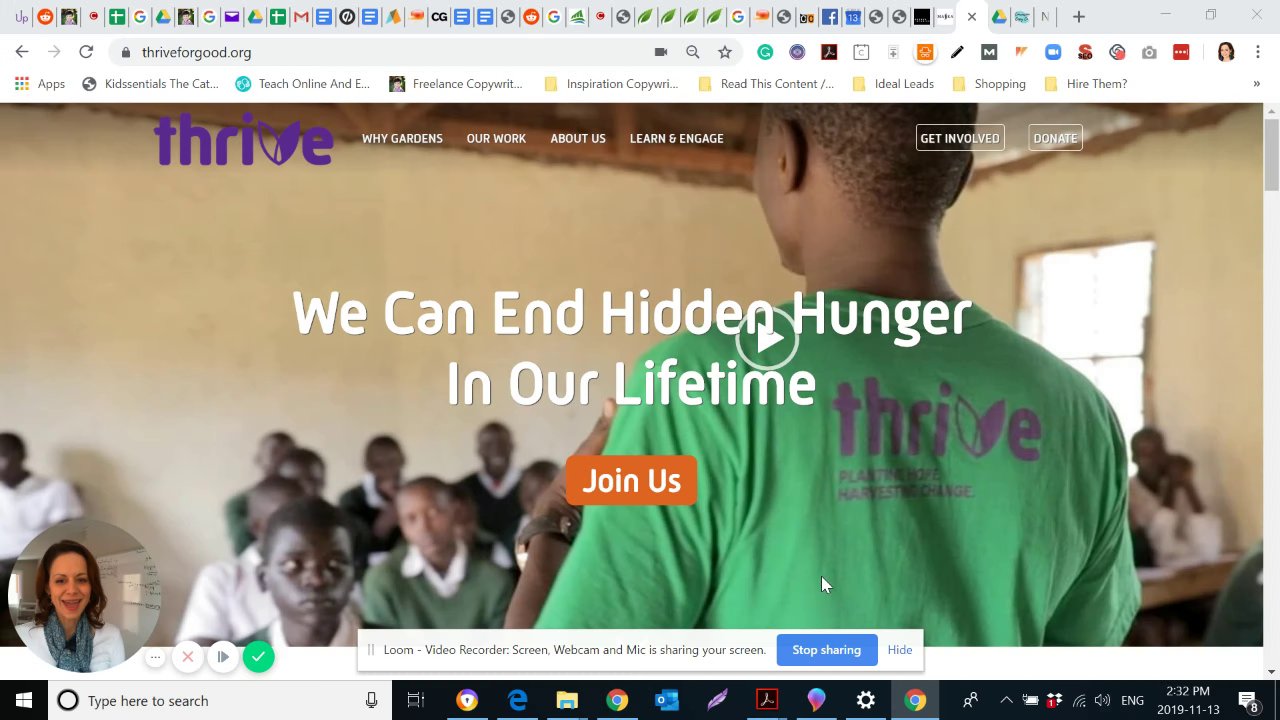Pause the Loom recording
Viewport: 1280px width, 720px height.
(223, 657)
